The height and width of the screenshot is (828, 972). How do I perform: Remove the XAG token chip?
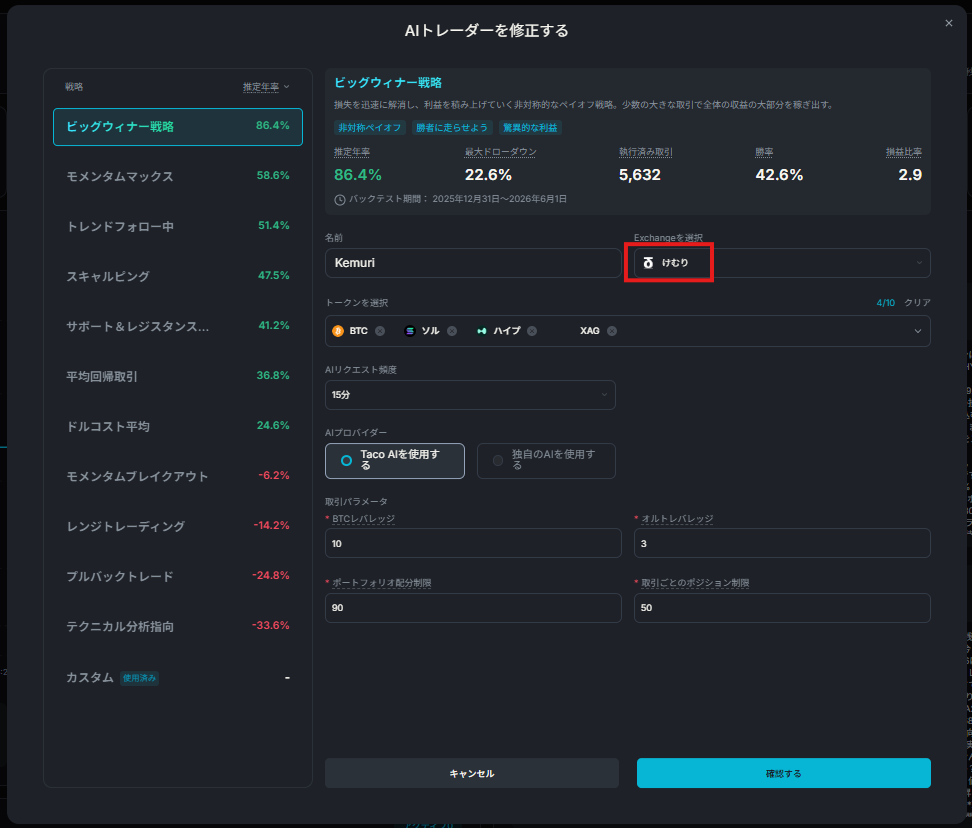tap(612, 331)
